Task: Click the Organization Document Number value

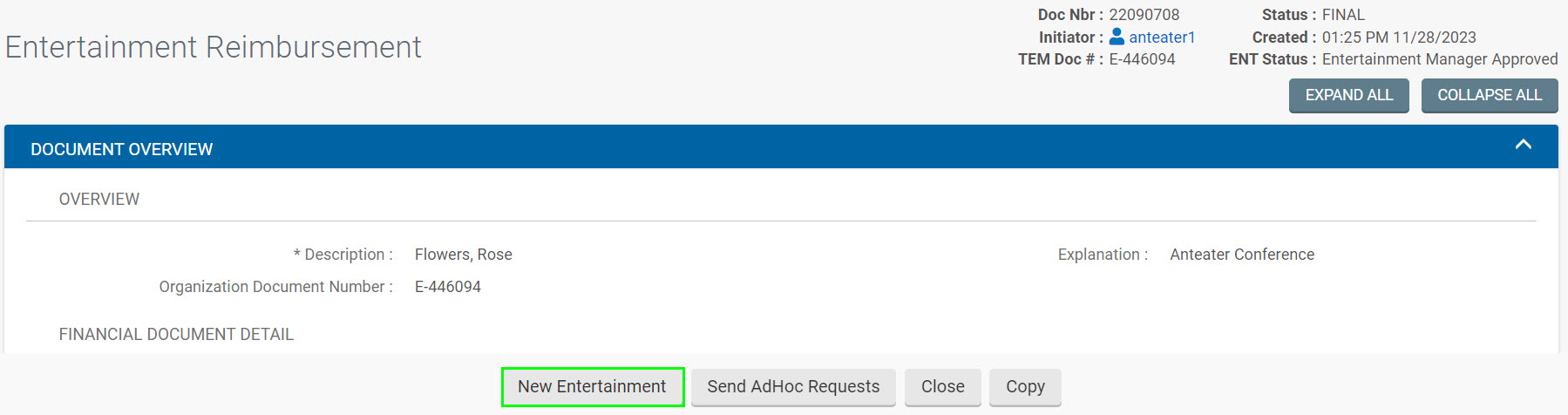Action: click(x=448, y=287)
